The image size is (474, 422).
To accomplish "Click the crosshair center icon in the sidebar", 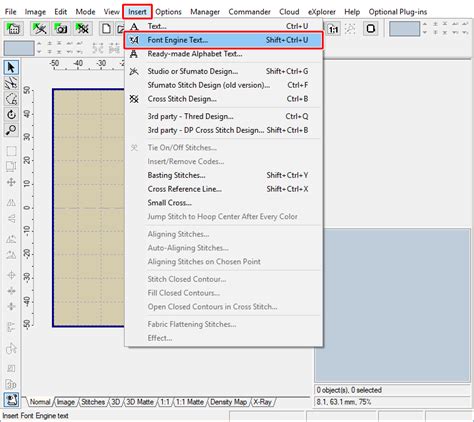I will tap(11, 275).
